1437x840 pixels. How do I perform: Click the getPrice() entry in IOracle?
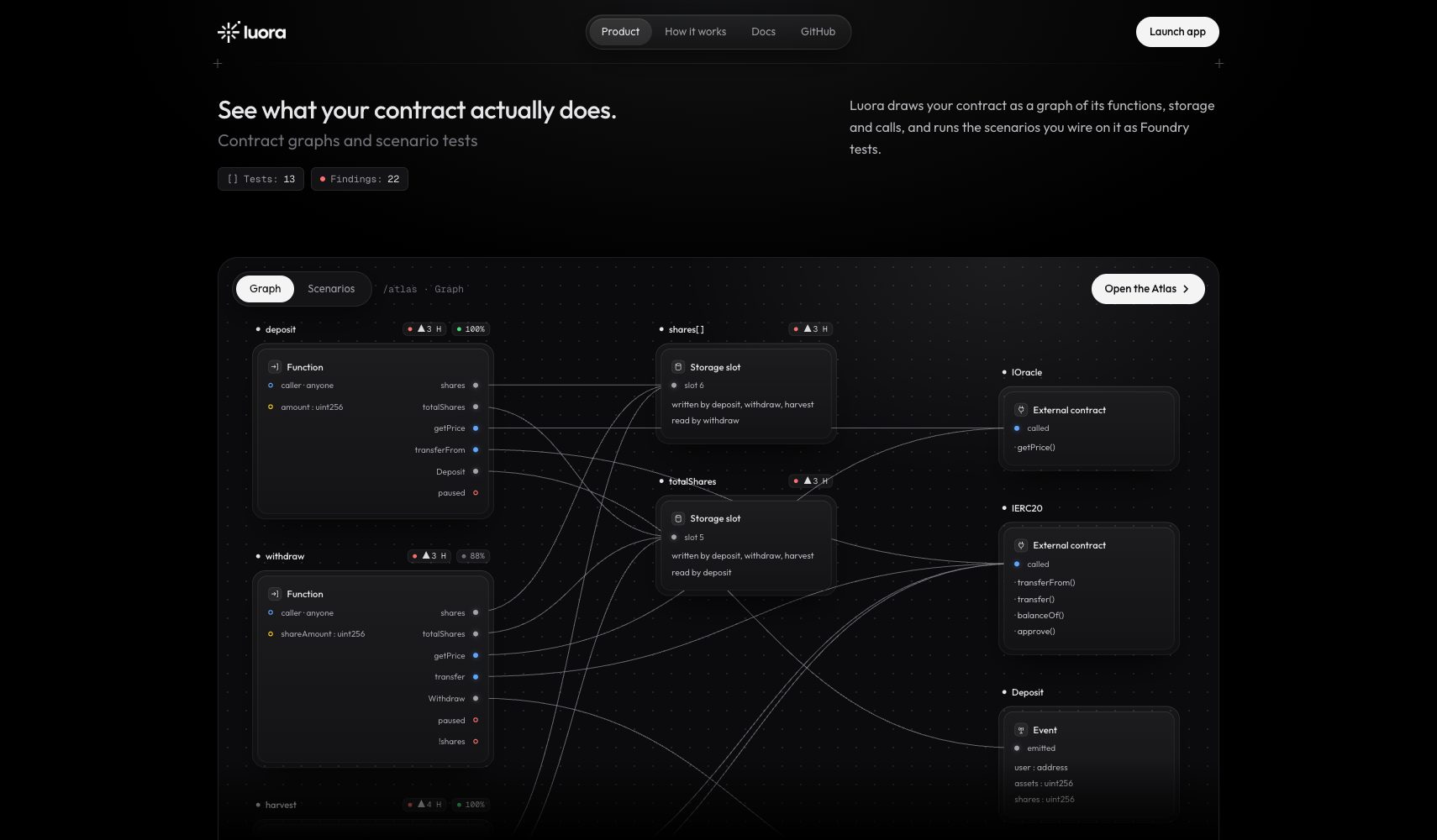pyautogui.click(x=1035, y=448)
